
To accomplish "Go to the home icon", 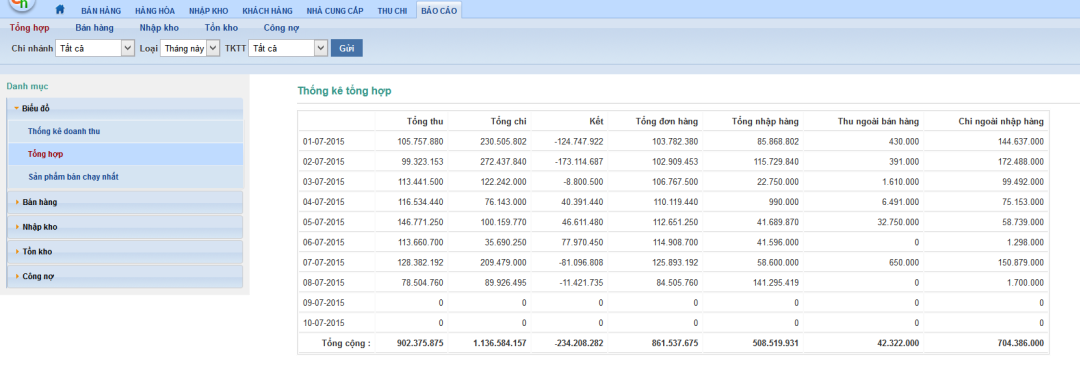I will point(60,10).
